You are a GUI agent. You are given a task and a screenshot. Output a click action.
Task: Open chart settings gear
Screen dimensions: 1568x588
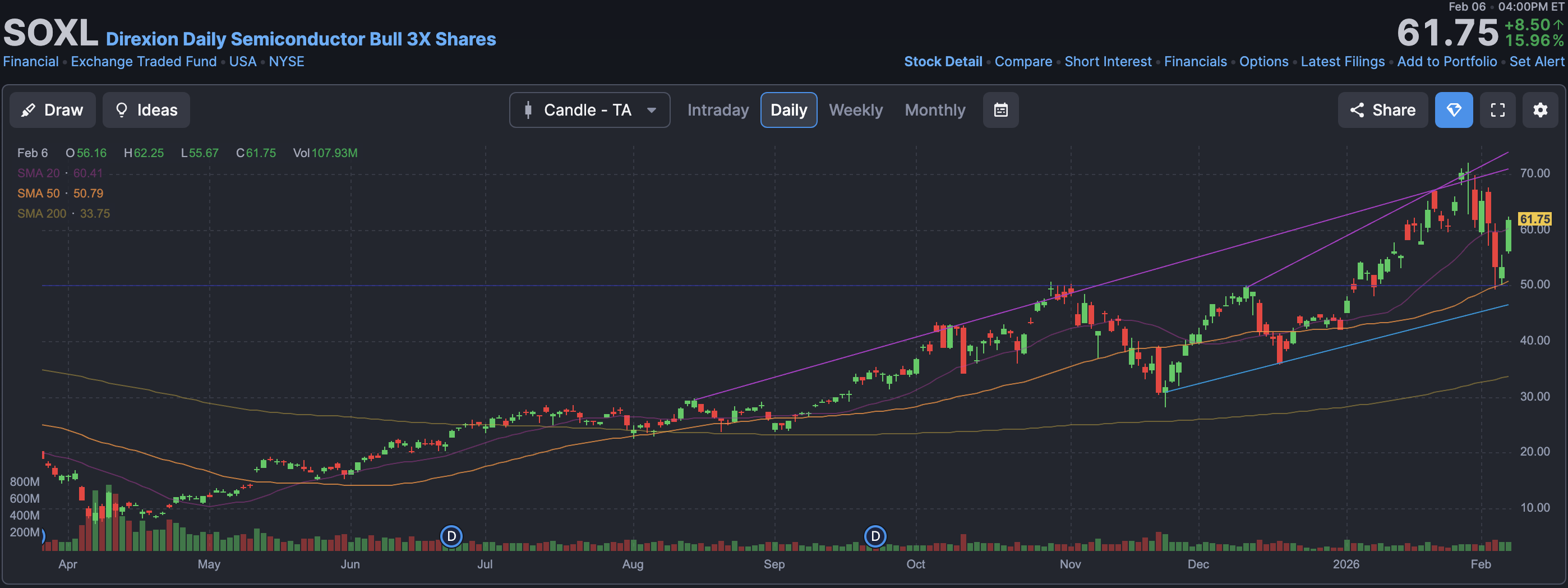click(1540, 110)
